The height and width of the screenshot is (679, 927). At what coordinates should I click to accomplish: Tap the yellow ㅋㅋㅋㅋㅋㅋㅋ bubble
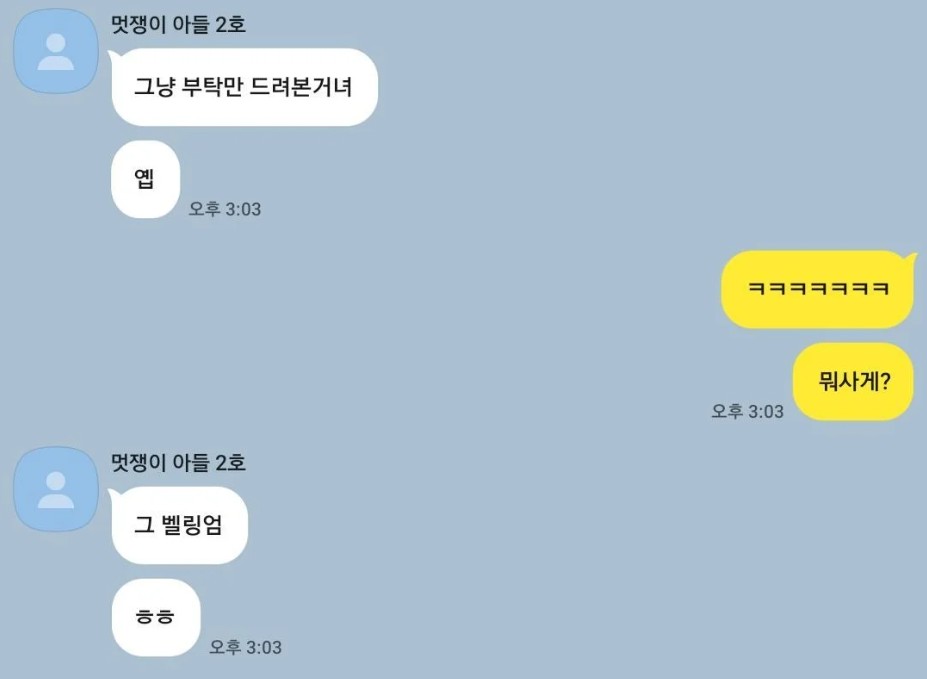pos(818,289)
